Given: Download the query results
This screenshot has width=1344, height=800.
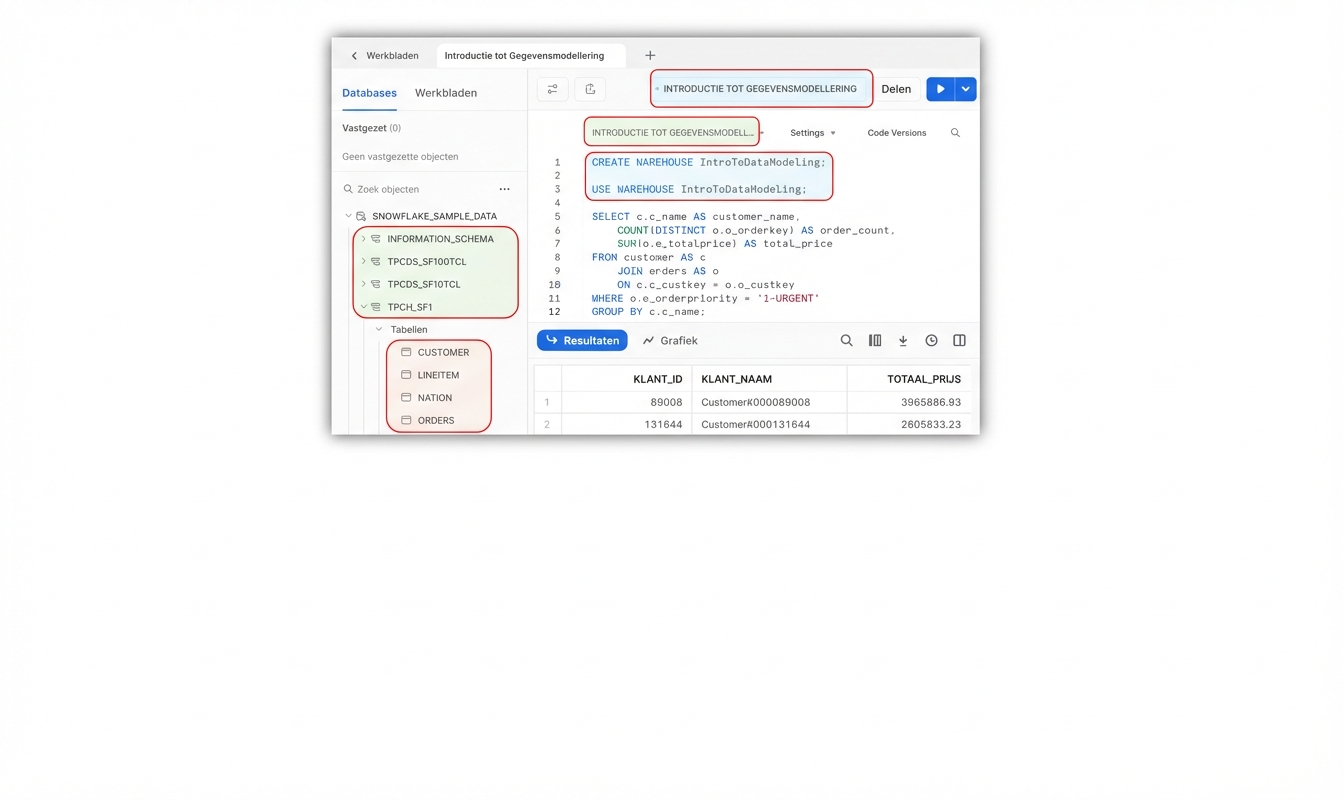Looking at the screenshot, I should (x=903, y=341).
